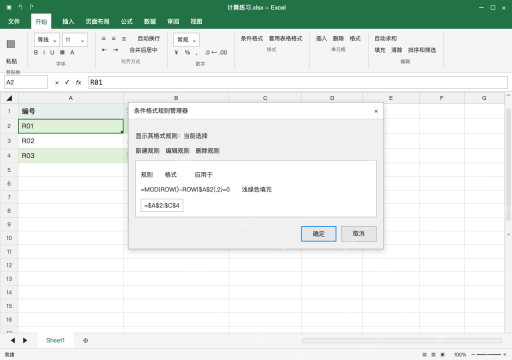
Task: Click 套用表格格式 in ribbon
Action: click(x=286, y=39)
